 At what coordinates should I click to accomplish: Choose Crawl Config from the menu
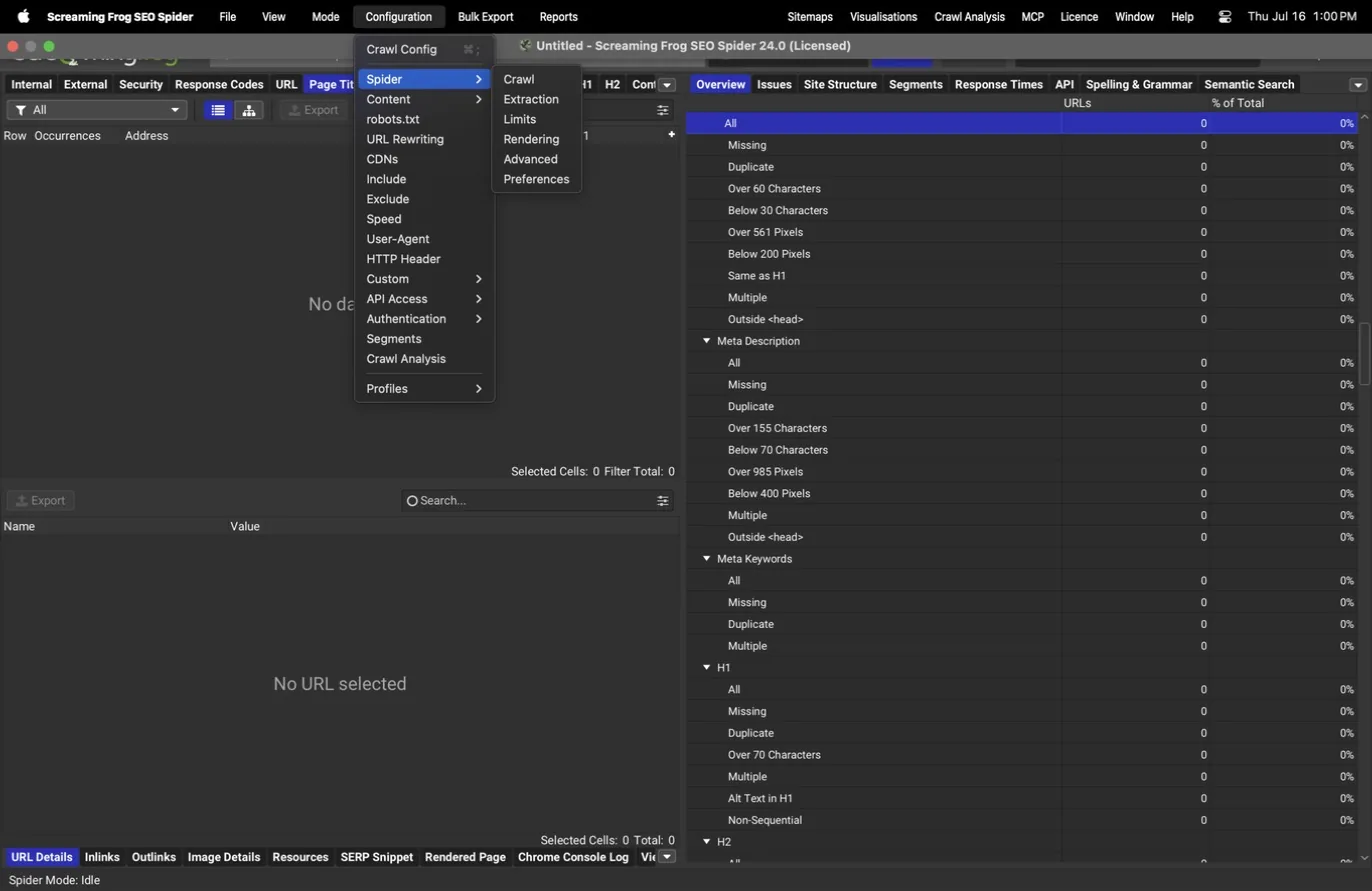(424, 49)
